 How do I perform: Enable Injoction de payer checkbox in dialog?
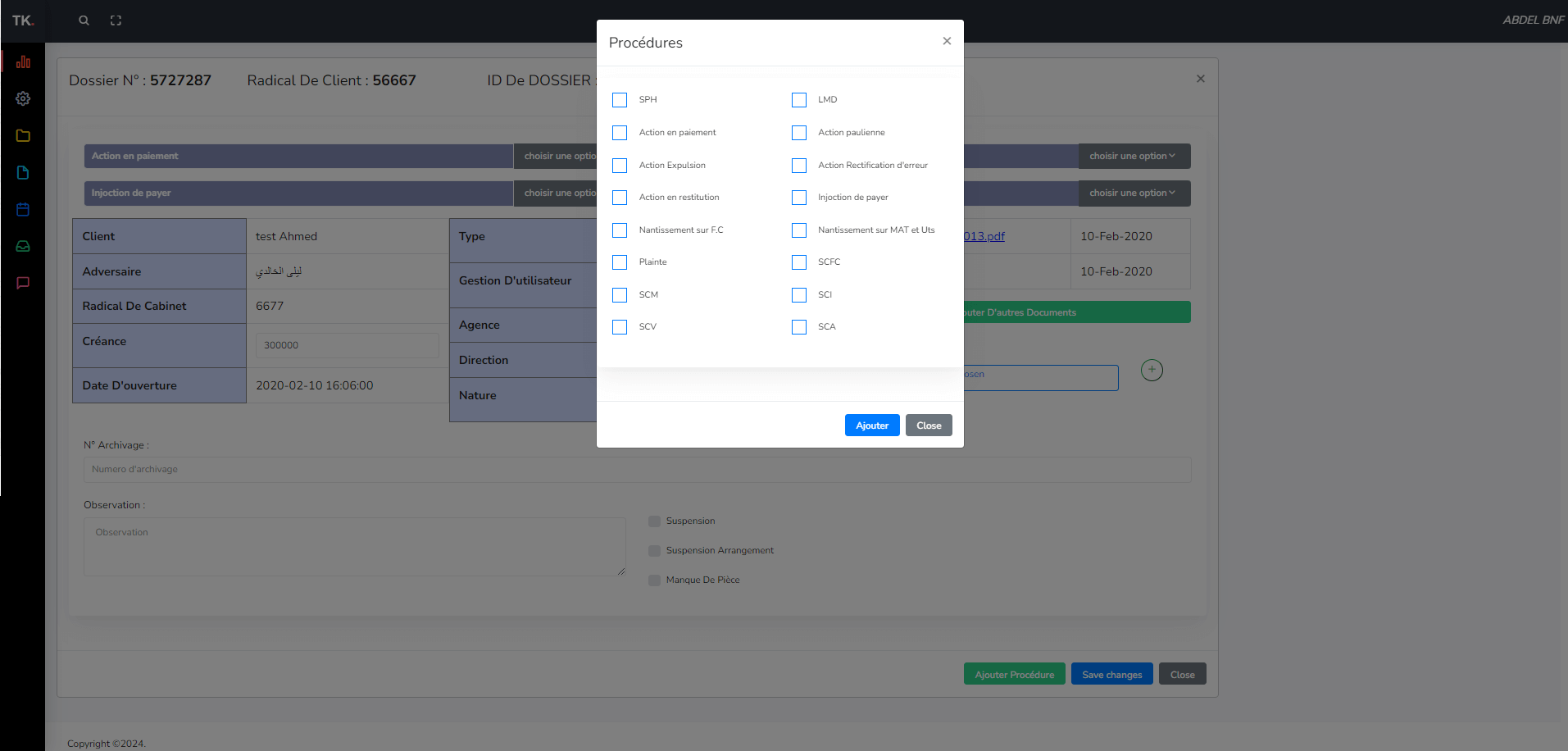799,198
